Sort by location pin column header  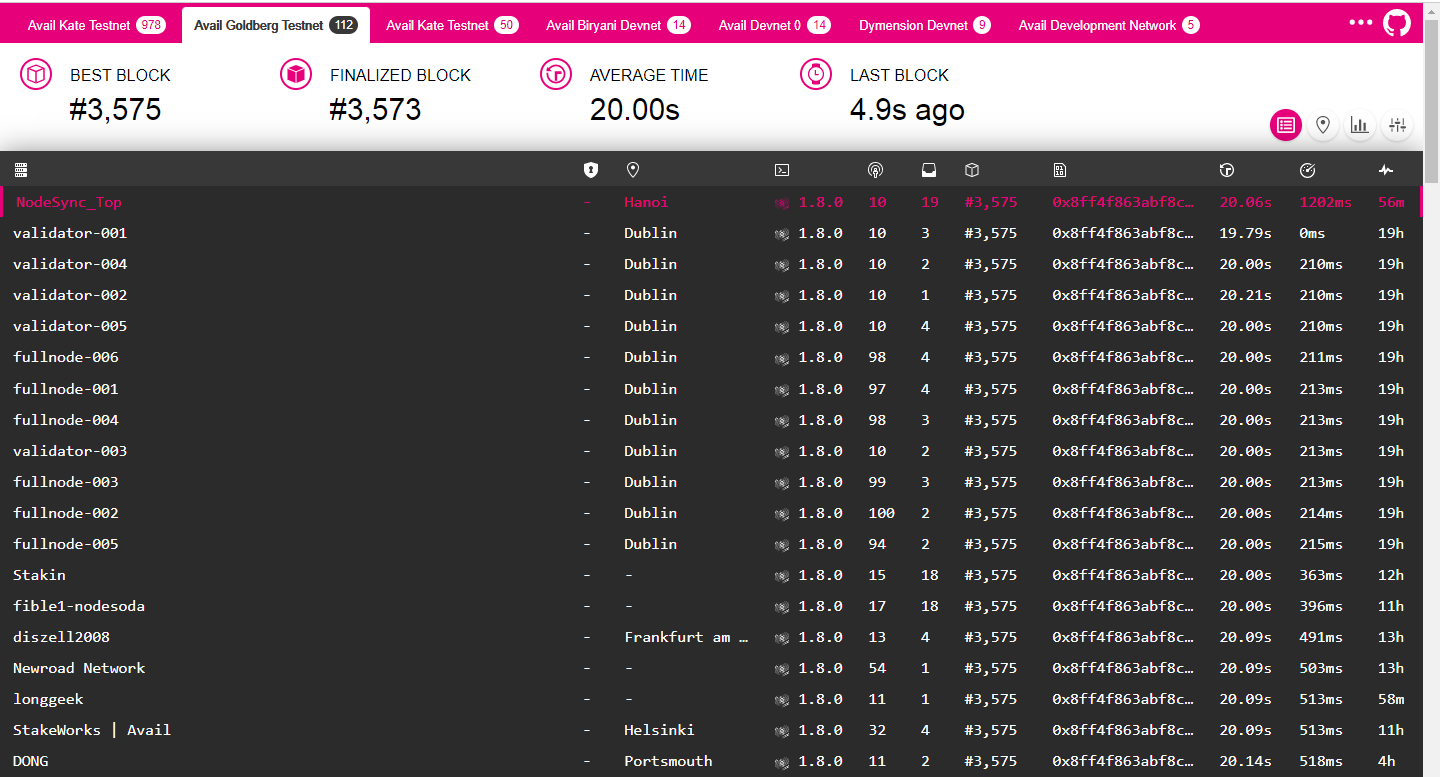[632, 171]
